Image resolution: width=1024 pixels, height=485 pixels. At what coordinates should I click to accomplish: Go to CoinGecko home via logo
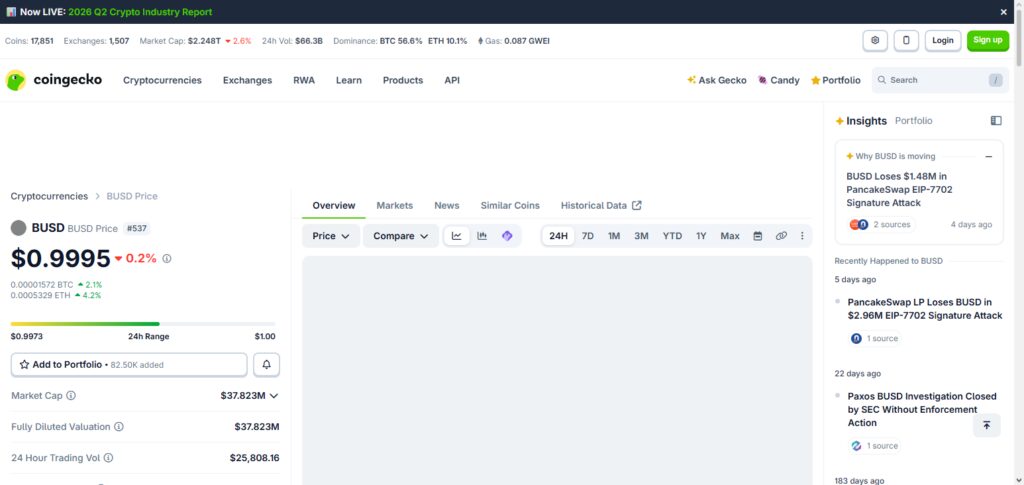coord(54,80)
